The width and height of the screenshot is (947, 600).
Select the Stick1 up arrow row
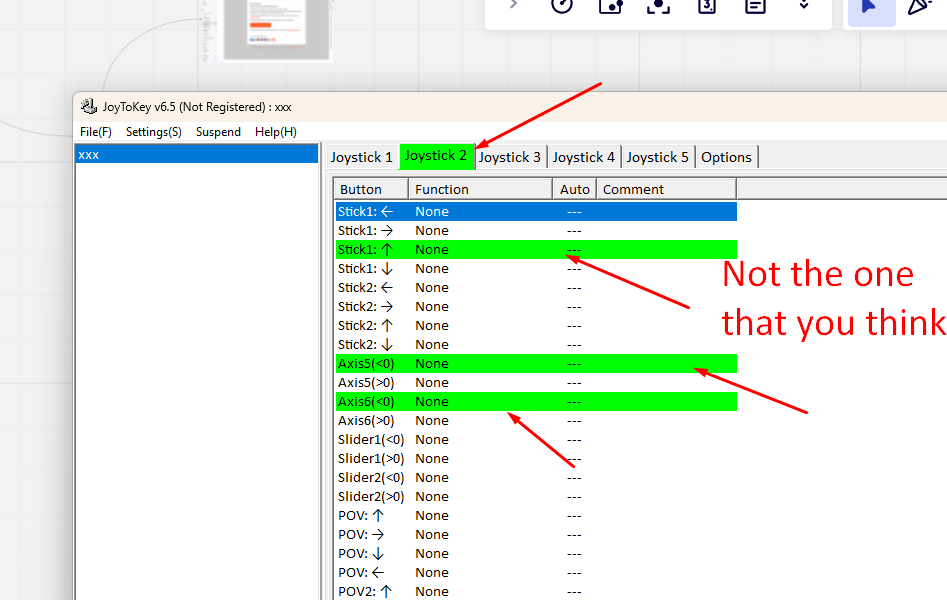pyautogui.click(x=536, y=250)
